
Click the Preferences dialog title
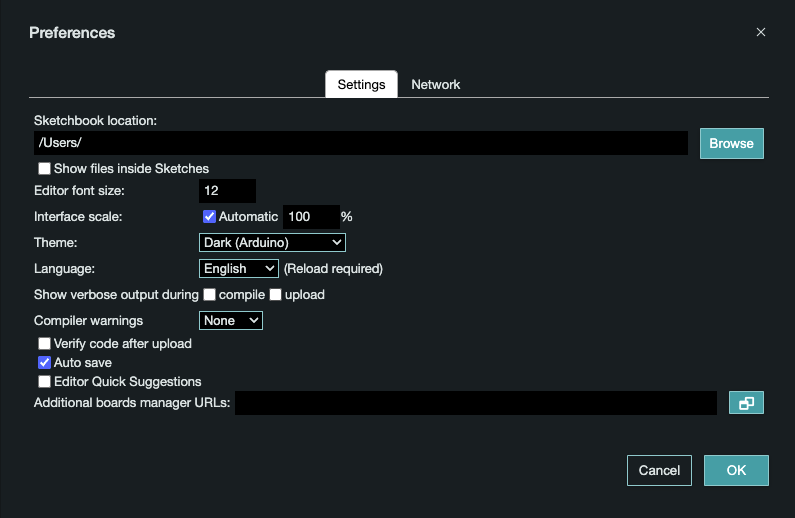pyautogui.click(x=72, y=32)
